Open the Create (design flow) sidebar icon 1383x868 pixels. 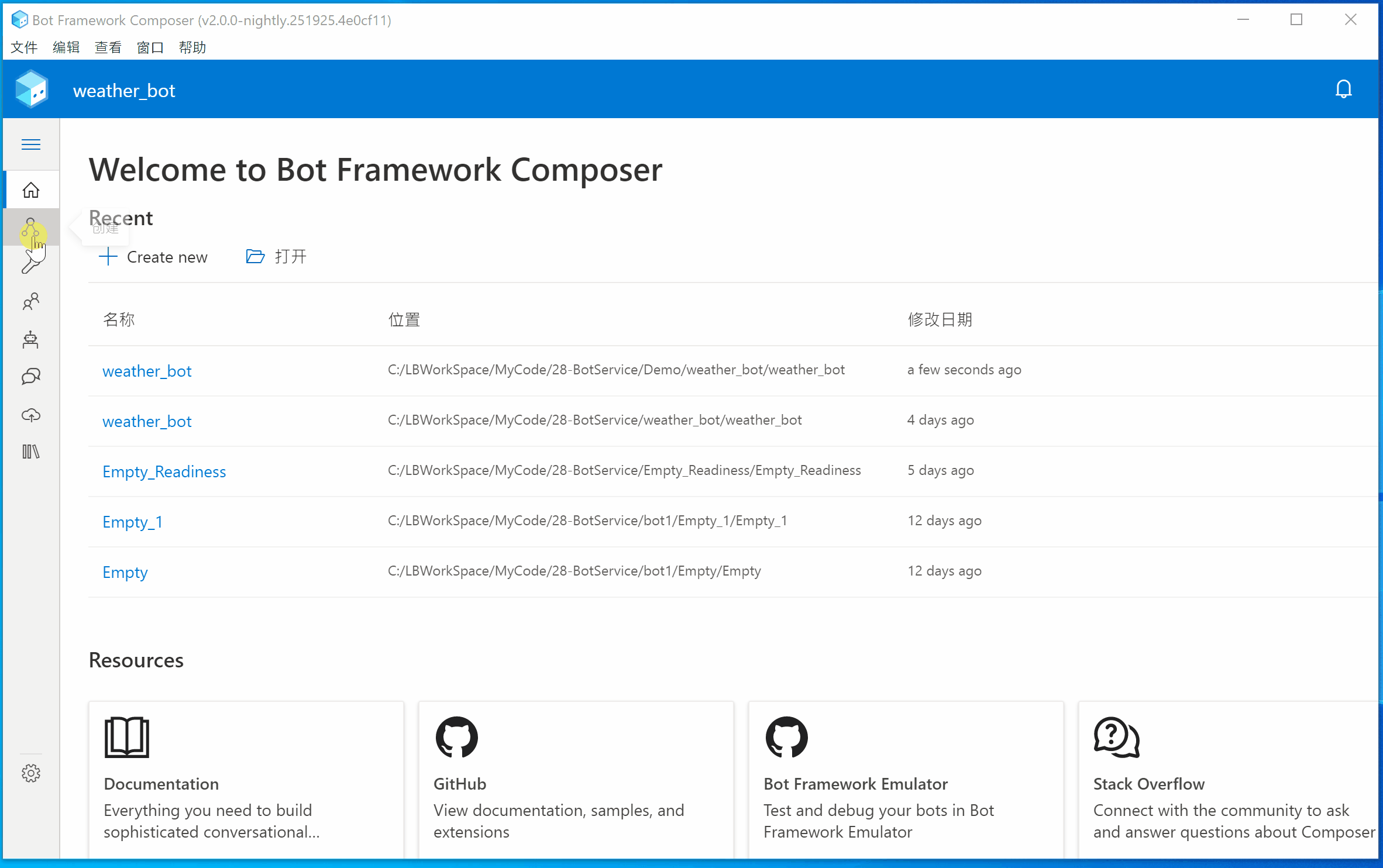[x=31, y=228]
